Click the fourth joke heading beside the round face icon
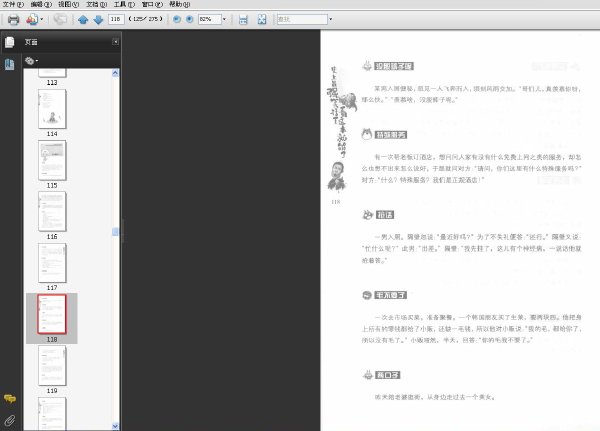The image size is (600, 431). tap(390, 295)
